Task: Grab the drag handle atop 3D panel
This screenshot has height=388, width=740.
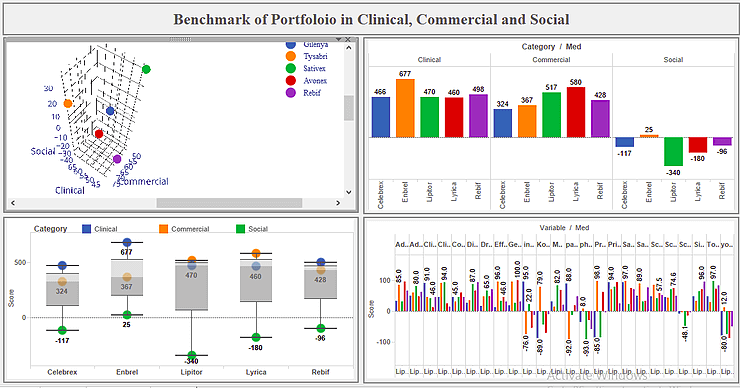Action: point(180,40)
